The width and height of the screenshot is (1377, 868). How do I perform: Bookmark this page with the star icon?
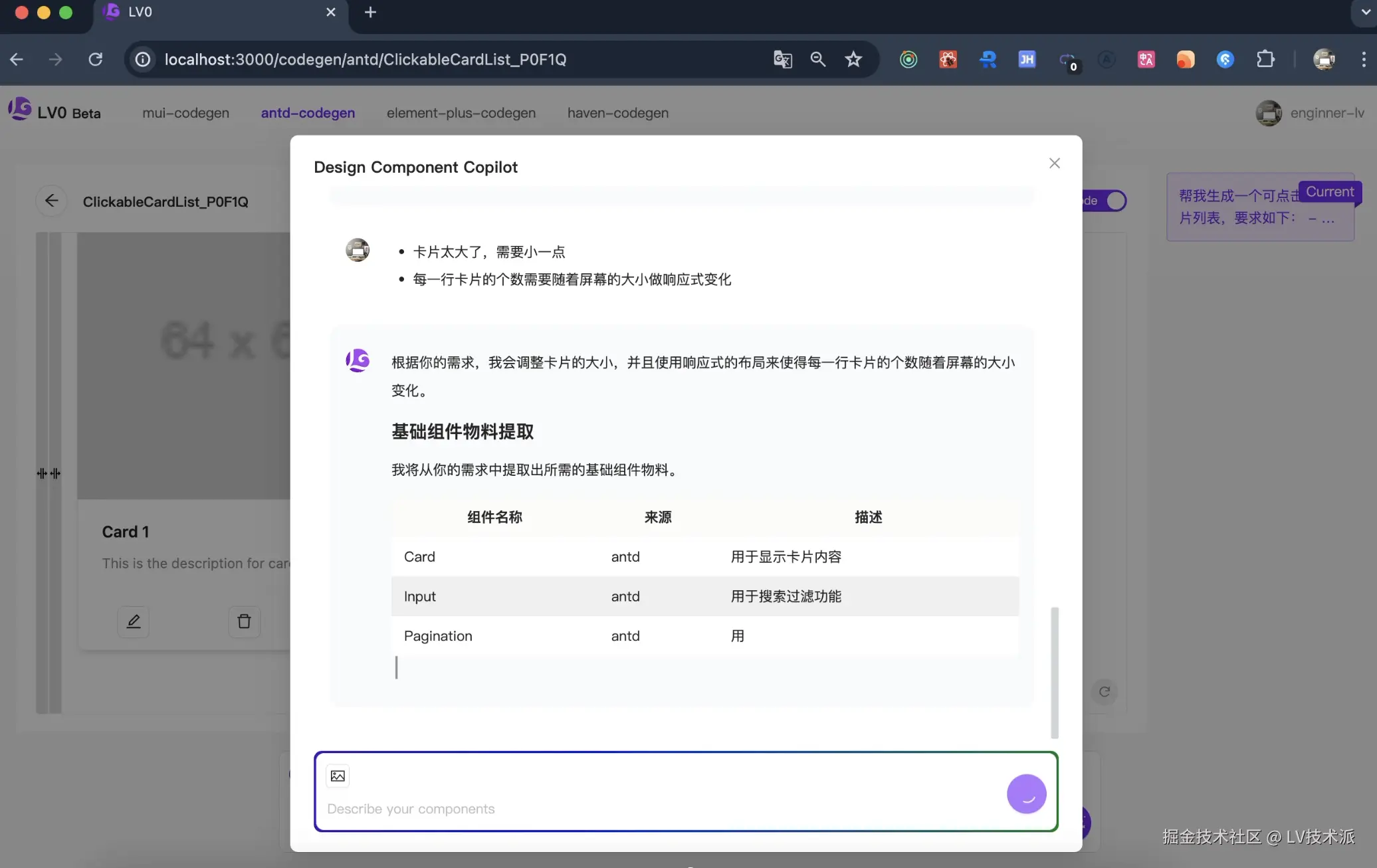853,59
